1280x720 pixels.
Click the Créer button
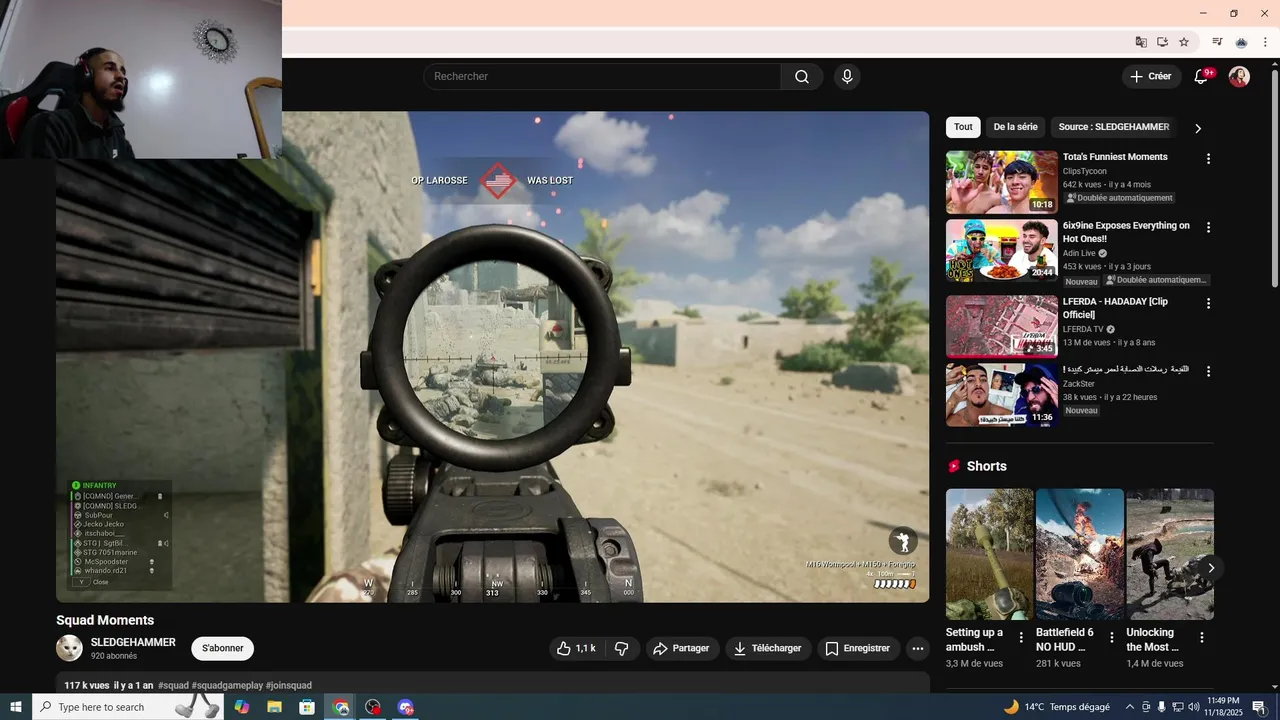1151,77
